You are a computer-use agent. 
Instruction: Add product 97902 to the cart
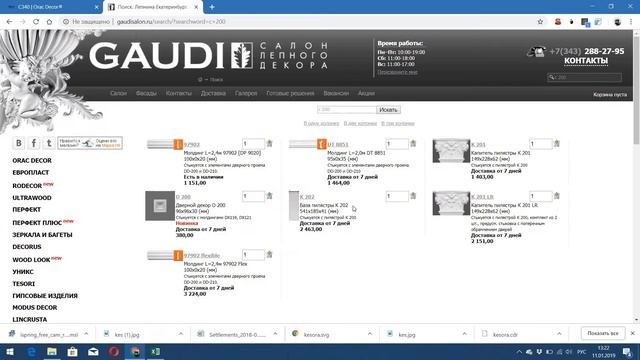(269, 144)
